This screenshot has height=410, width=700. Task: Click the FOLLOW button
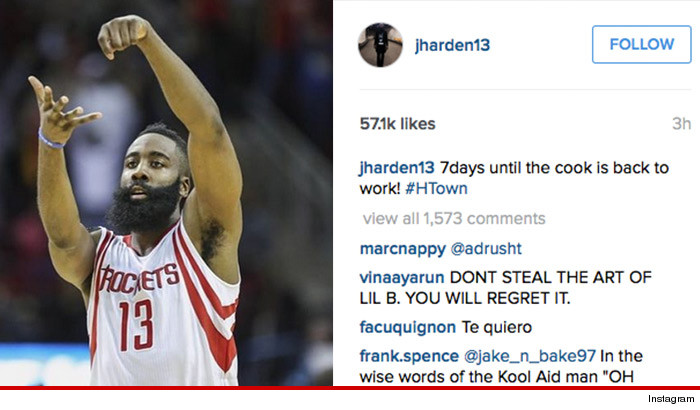[x=642, y=44]
